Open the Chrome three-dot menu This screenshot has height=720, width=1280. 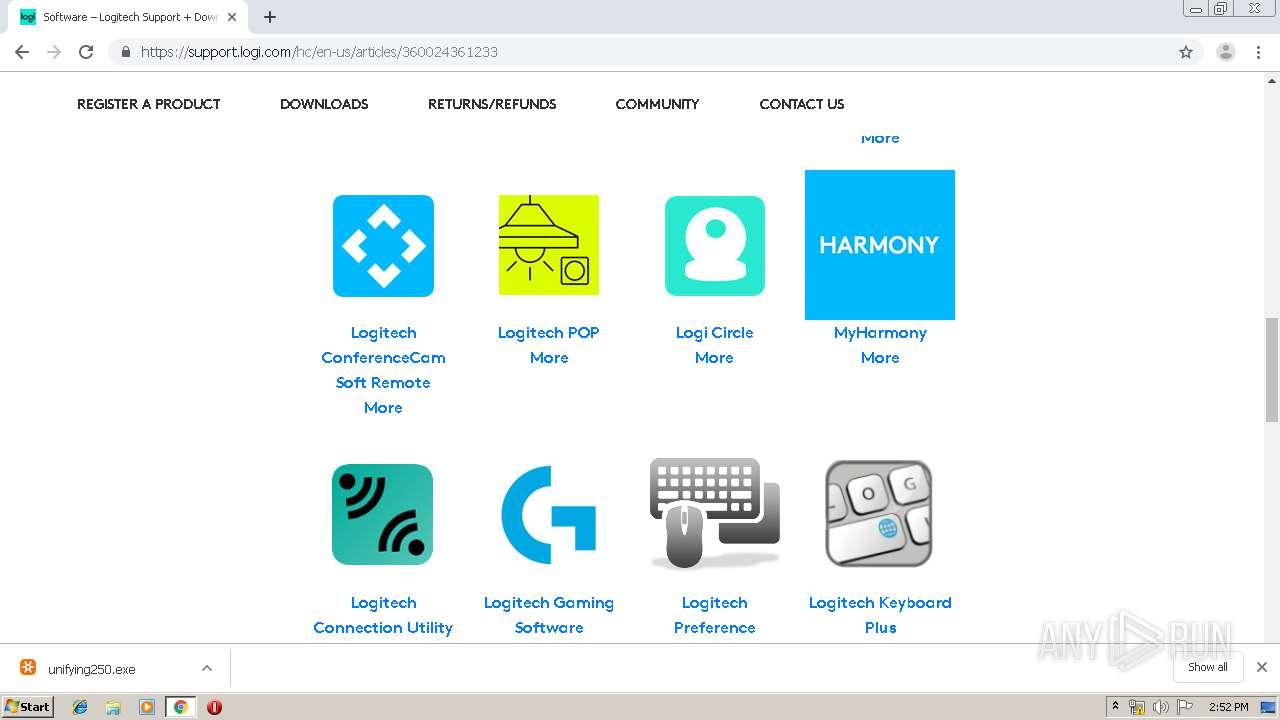[x=1259, y=52]
